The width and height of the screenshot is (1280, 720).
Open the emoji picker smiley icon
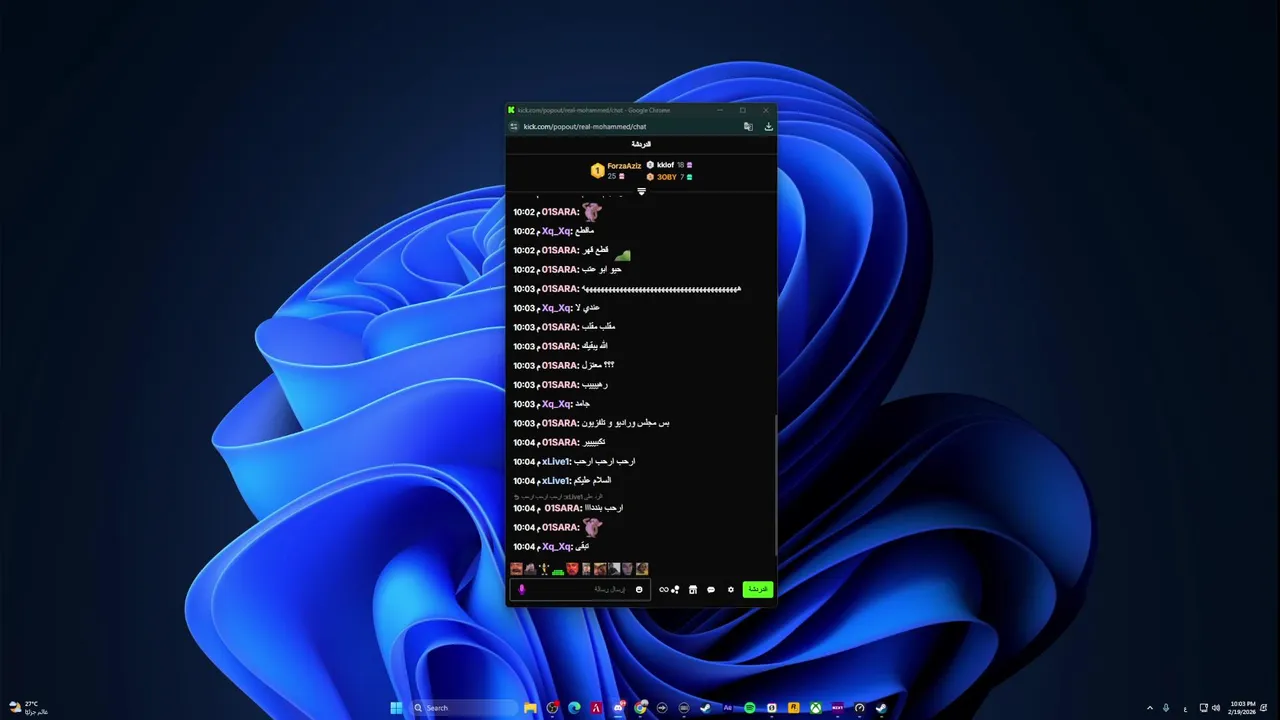click(x=639, y=590)
